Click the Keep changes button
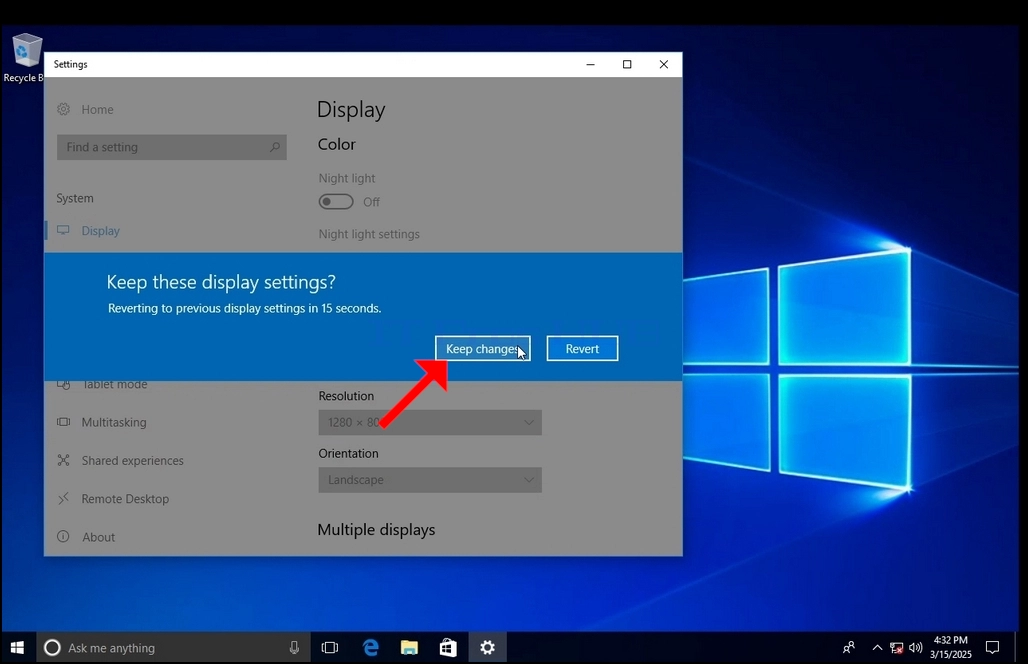1028x664 pixels. (x=483, y=349)
